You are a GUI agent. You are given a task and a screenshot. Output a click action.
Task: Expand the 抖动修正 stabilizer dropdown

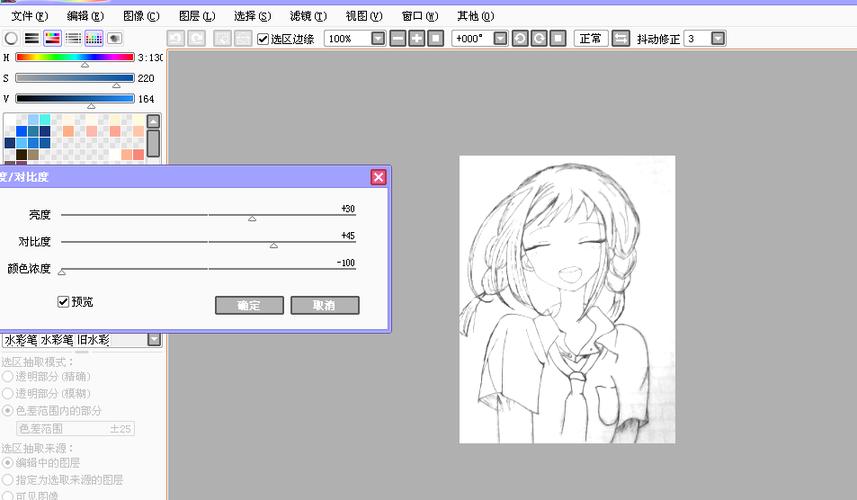(719, 38)
